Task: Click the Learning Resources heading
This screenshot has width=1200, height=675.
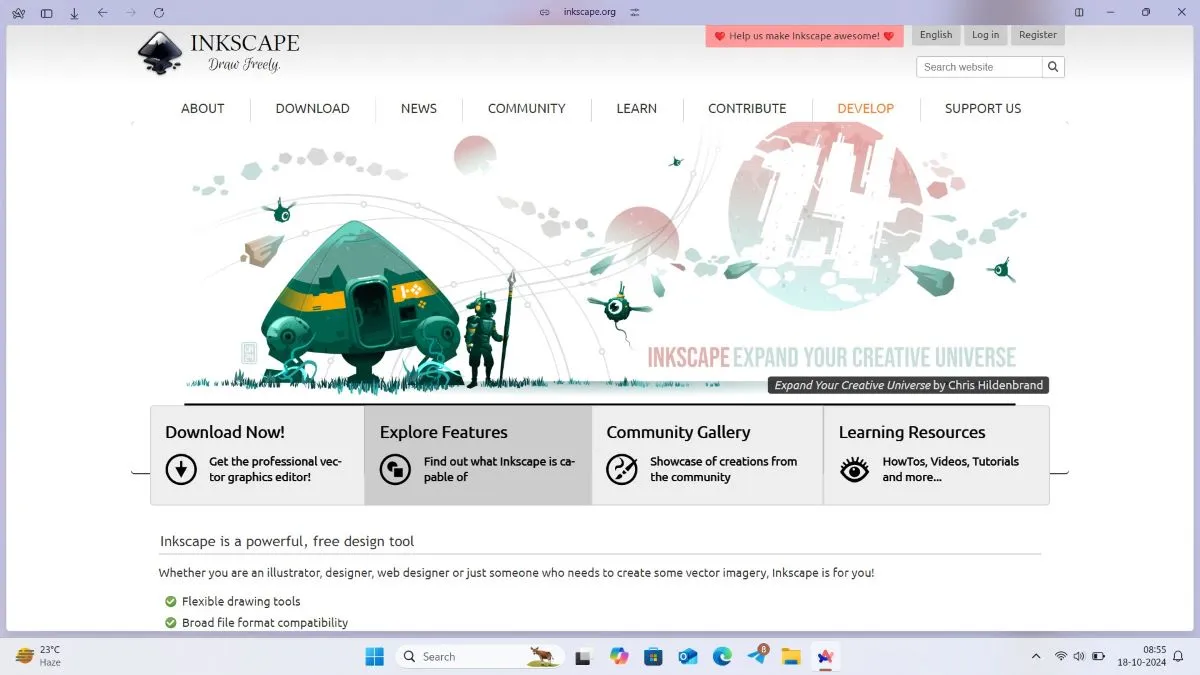Action: point(912,432)
